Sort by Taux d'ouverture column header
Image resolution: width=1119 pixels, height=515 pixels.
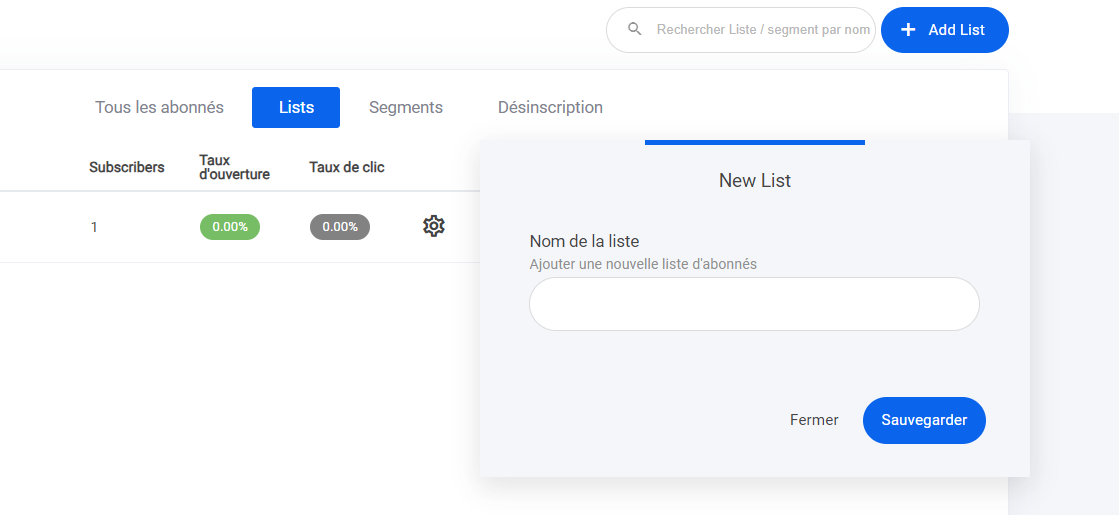coord(234,167)
